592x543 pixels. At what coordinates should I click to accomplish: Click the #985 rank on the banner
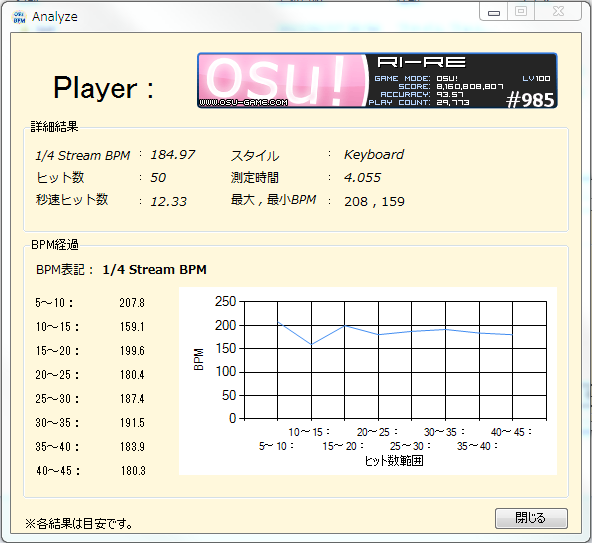(x=530, y=100)
